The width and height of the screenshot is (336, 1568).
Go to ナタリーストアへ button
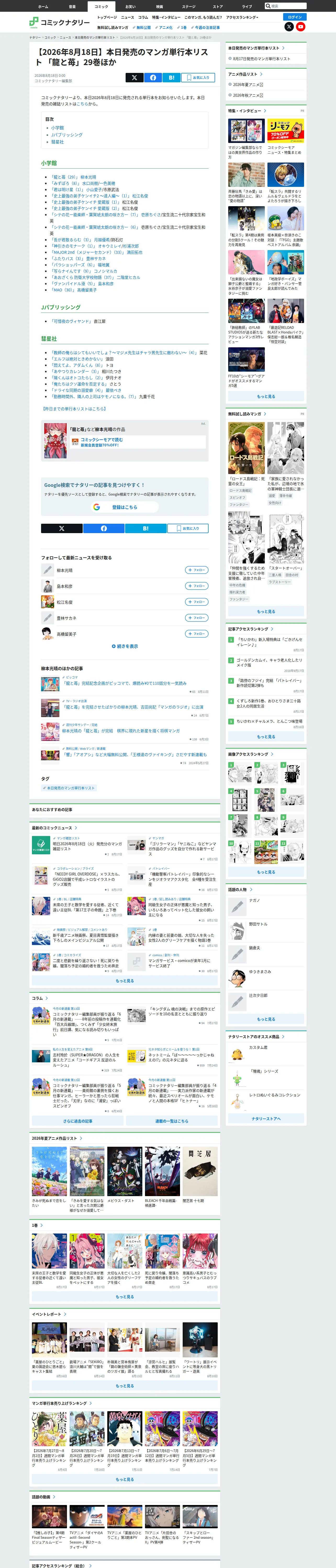pos(266,1118)
